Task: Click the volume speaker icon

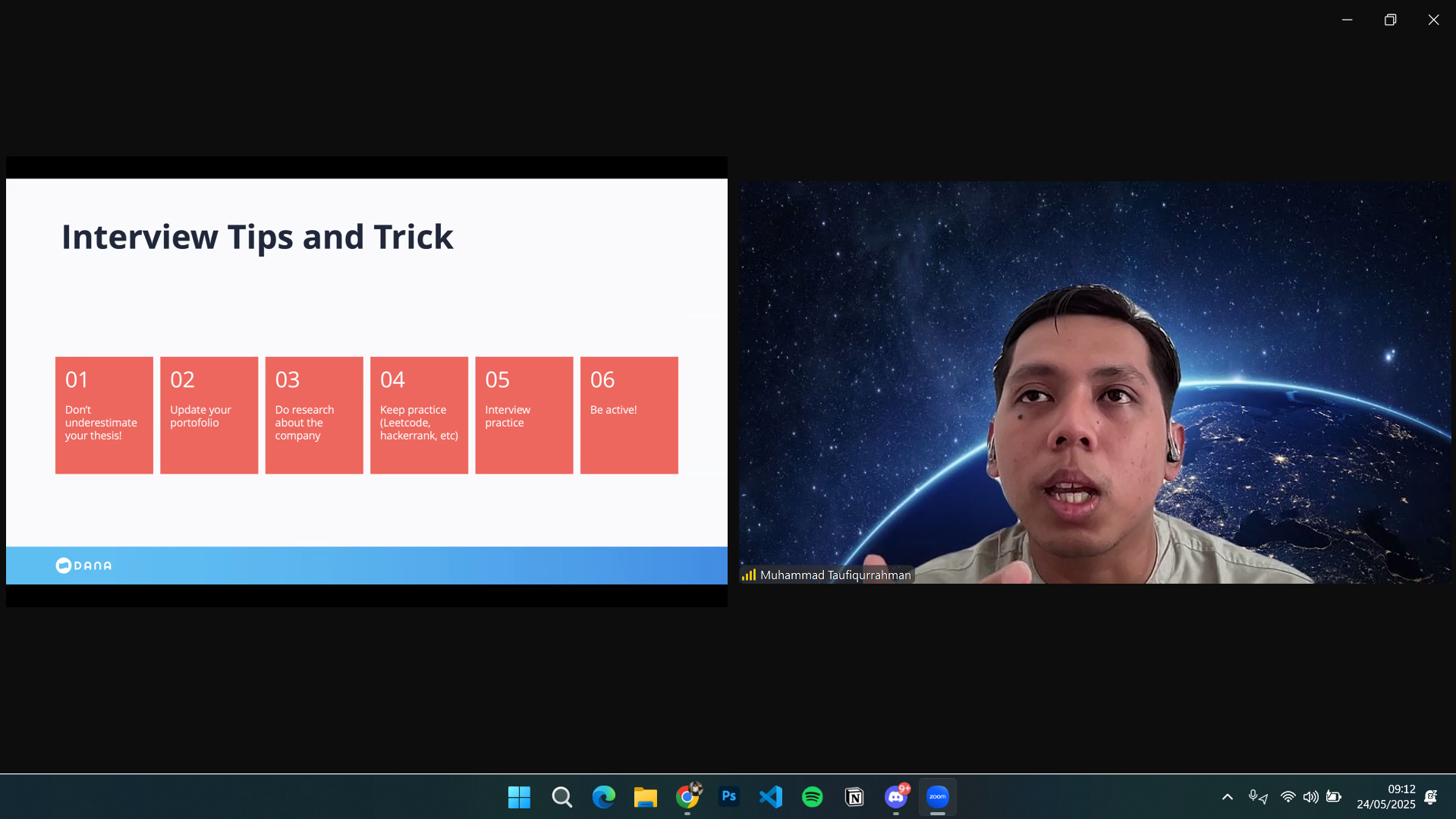Action: coord(1310,797)
